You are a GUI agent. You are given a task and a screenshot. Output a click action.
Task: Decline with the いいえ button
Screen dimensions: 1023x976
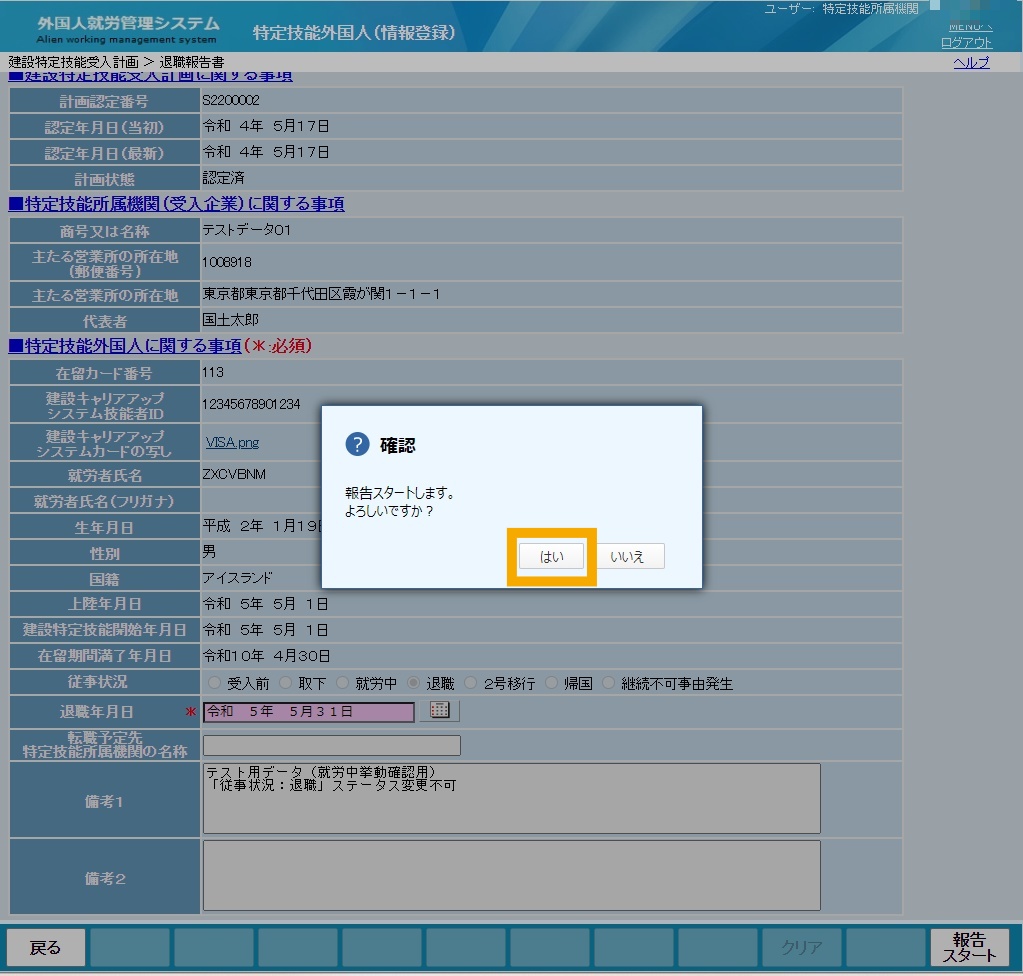627,557
